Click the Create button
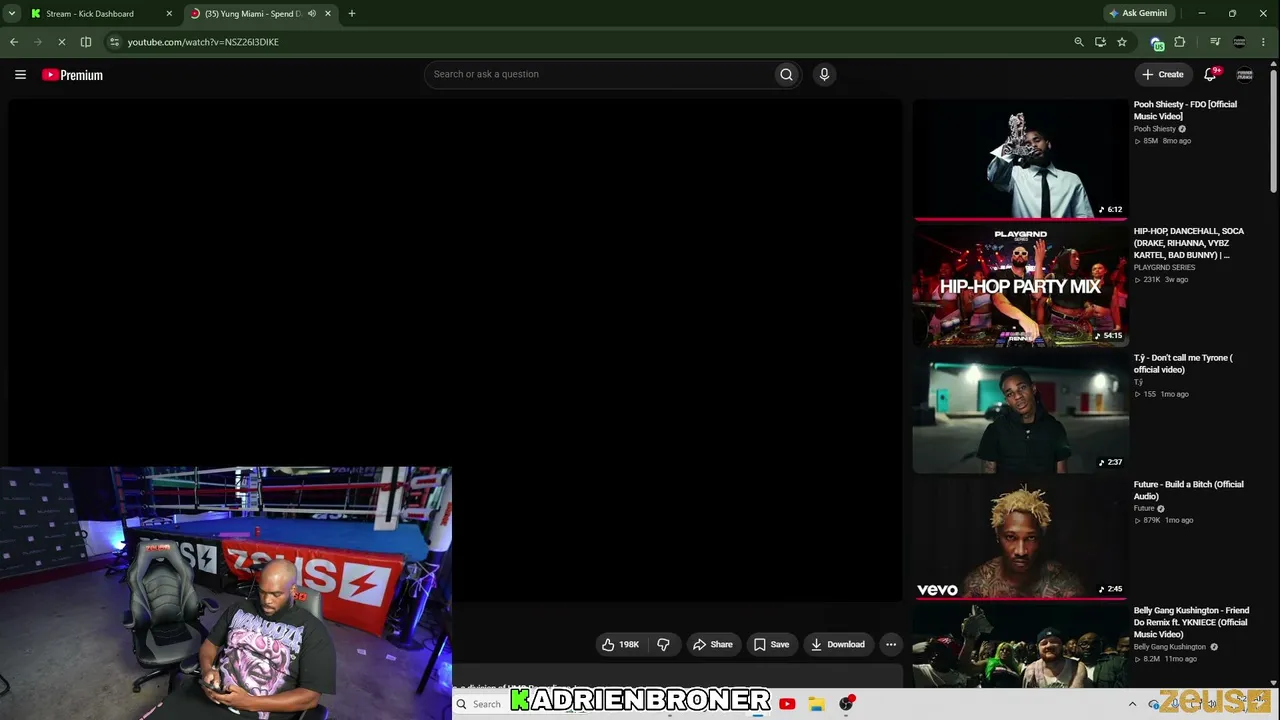The image size is (1280, 720). coord(1163,74)
